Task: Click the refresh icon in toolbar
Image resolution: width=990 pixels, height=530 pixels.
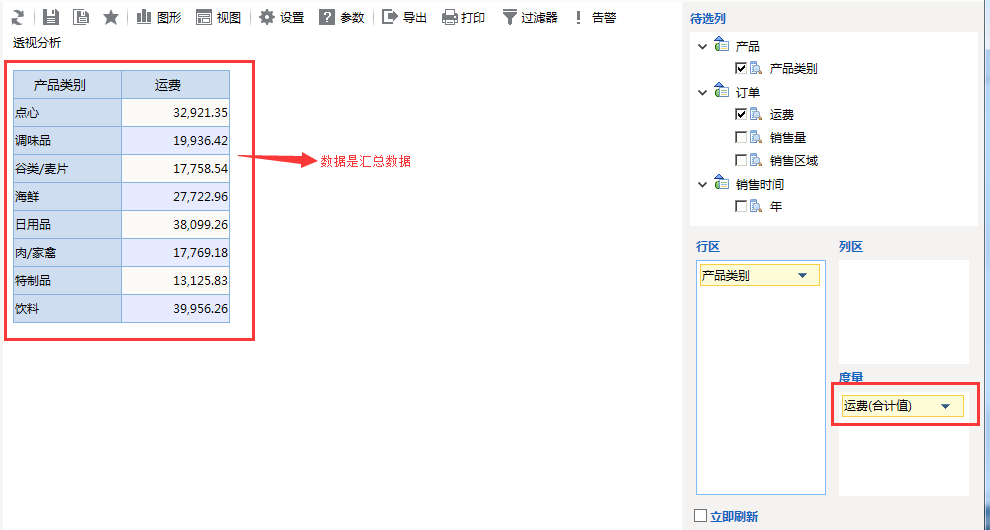Action: 18,17
